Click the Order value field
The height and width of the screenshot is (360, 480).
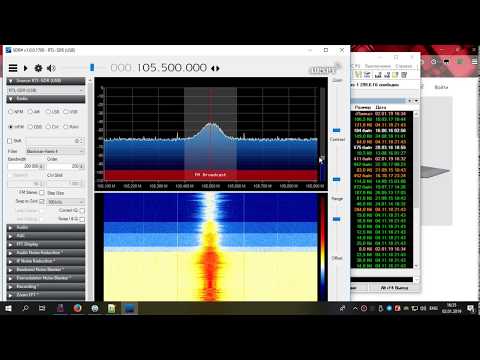[65, 166]
